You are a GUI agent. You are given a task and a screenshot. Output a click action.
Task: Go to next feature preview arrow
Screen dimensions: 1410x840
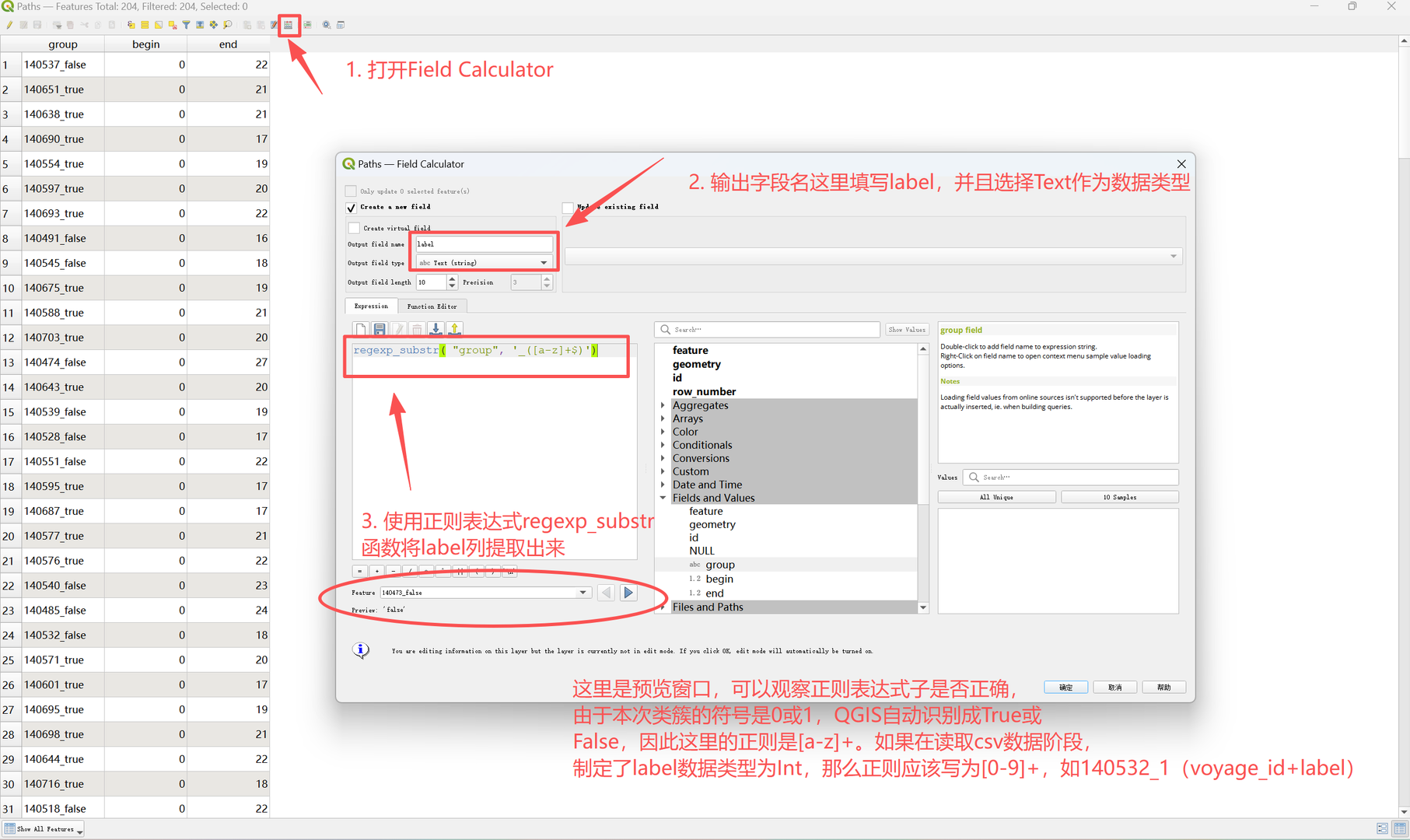pyautogui.click(x=628, y=593)
